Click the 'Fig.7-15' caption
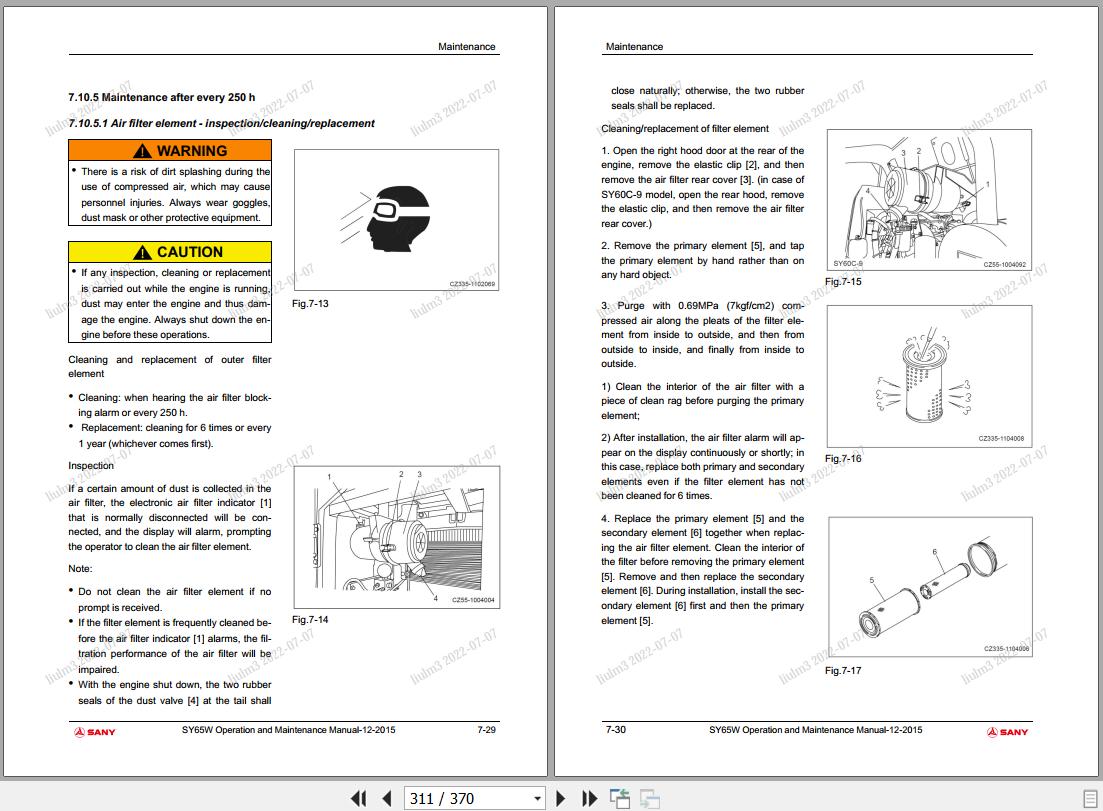Image resolution: width=1103 pixels, height=811 pixels. pos(843,281)
